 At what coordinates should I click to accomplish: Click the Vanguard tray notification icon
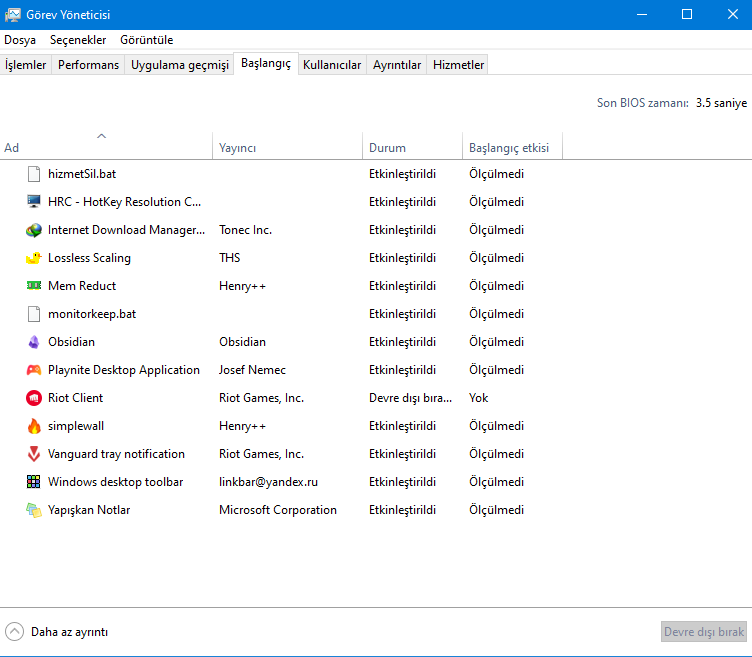click(x=34, y=454)
